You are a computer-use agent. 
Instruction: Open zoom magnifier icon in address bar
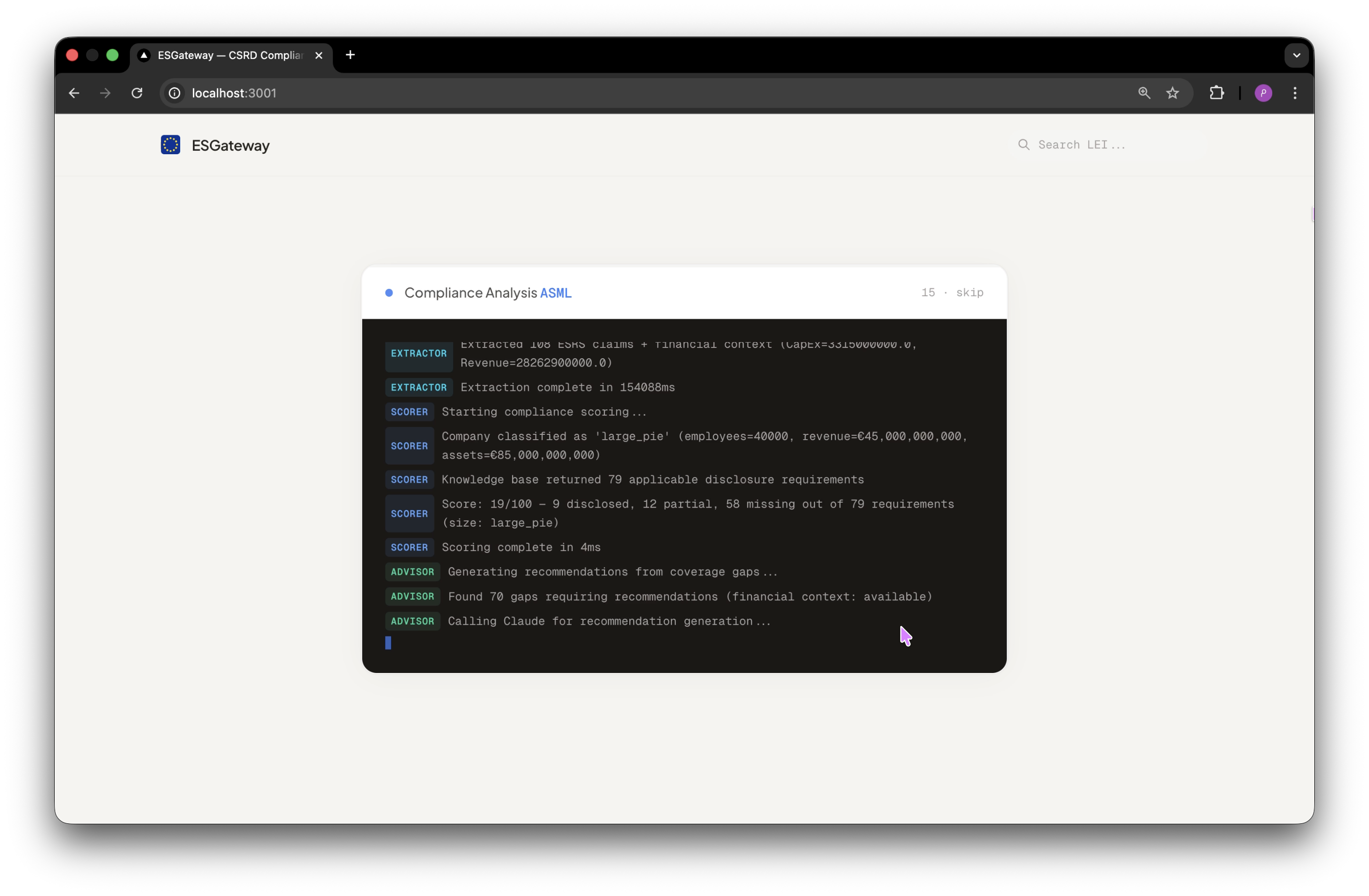click(x=1144, y=93)
